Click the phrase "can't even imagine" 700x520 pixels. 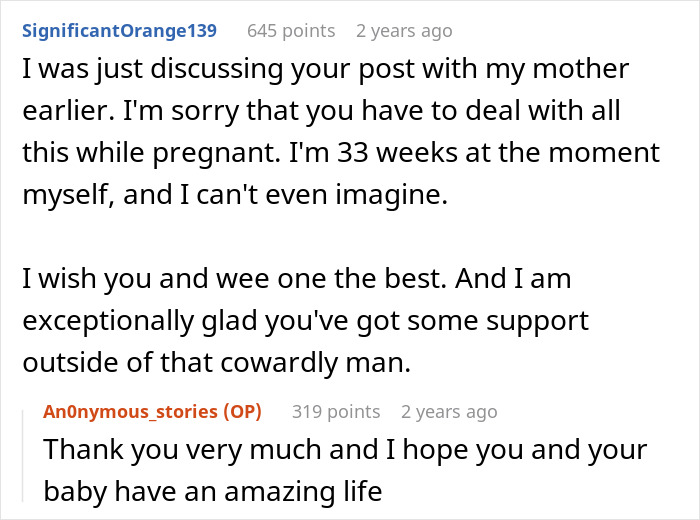coord(322,196)
